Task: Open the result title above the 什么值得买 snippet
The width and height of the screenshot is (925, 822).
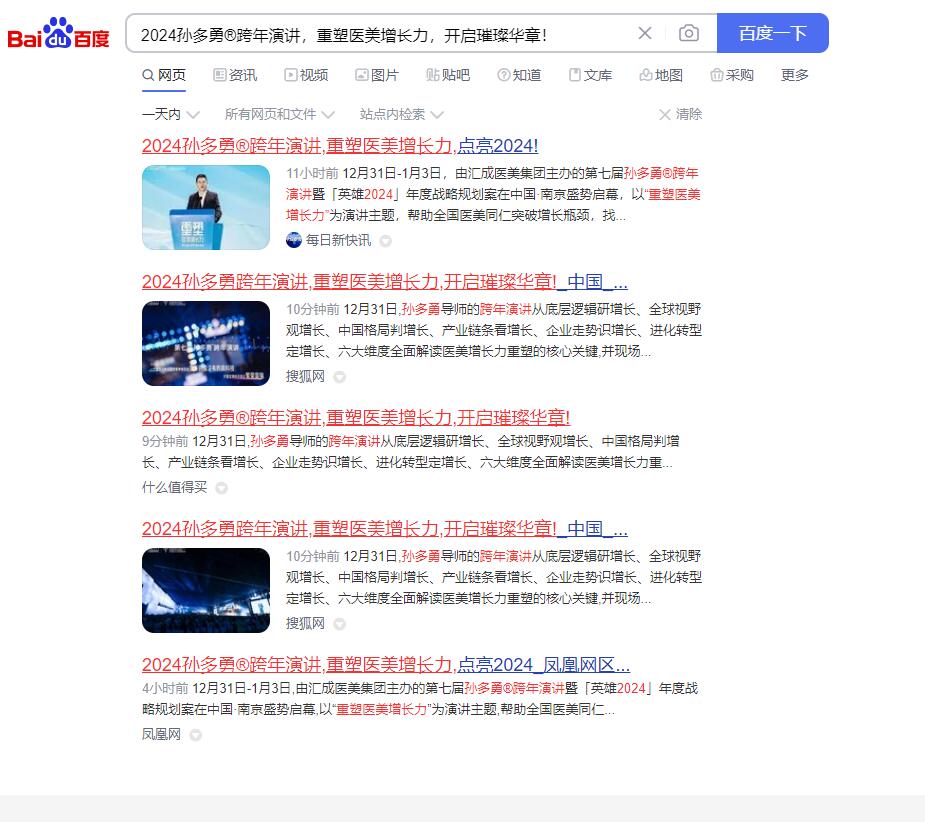Action: pos(356,418)
